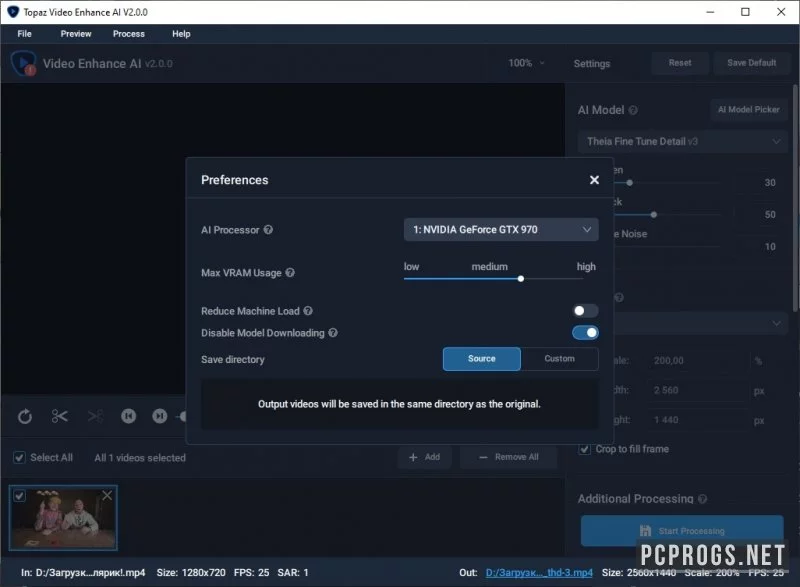Jump to the previous frame
Image resolution: width=800 pixels, height=587 pixels.
coord(129,416)
